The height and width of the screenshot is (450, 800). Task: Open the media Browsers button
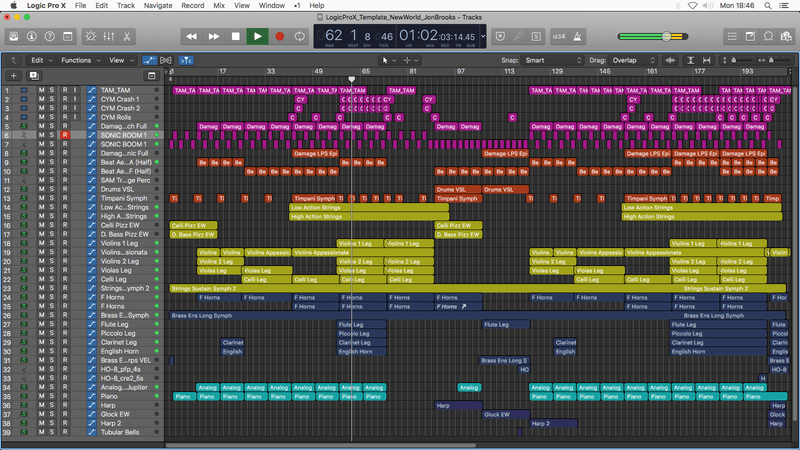(x=786, y=37)
